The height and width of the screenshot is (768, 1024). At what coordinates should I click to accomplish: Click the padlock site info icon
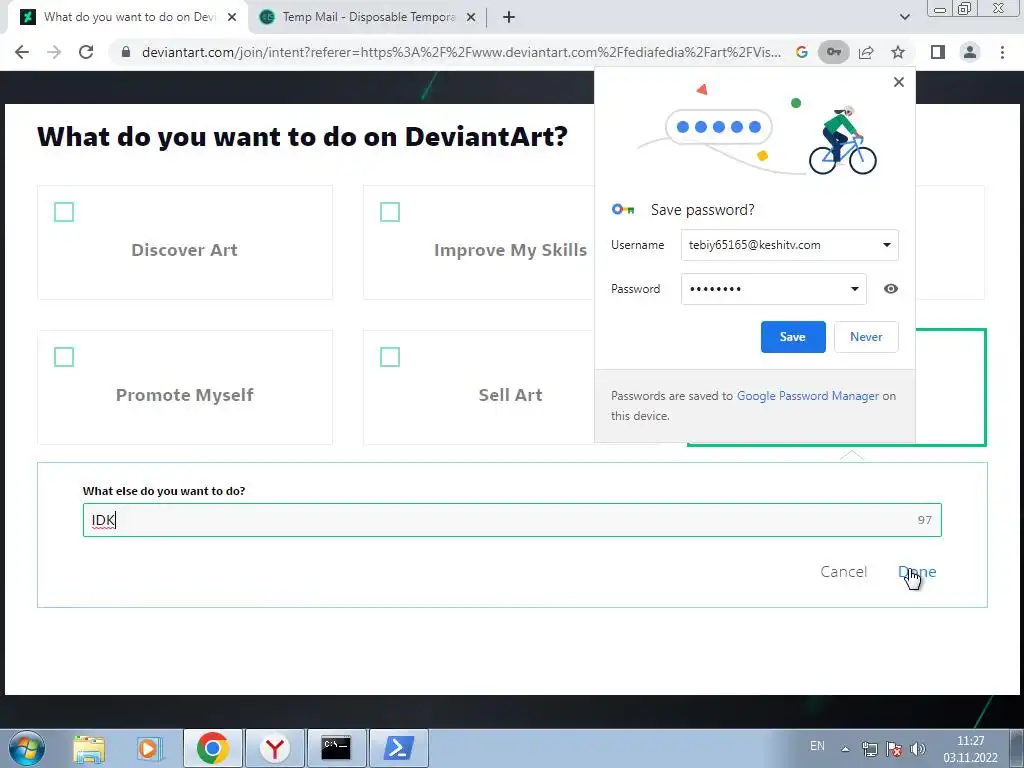click(126, 52)
